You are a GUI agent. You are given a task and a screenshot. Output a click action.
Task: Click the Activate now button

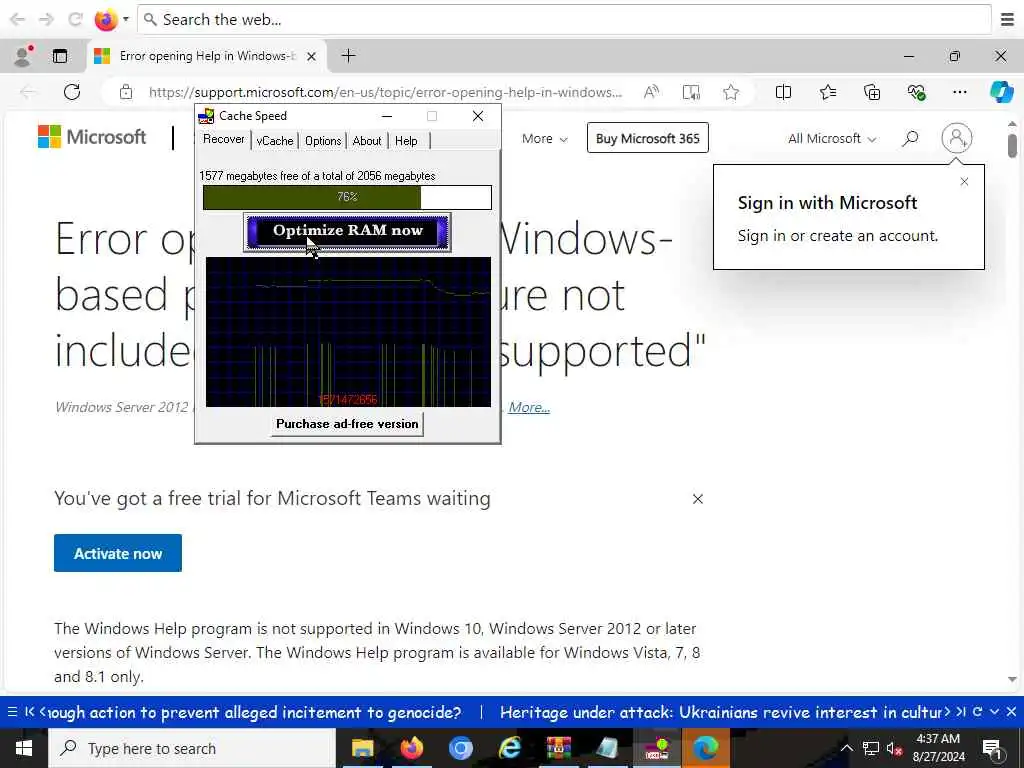118,553
